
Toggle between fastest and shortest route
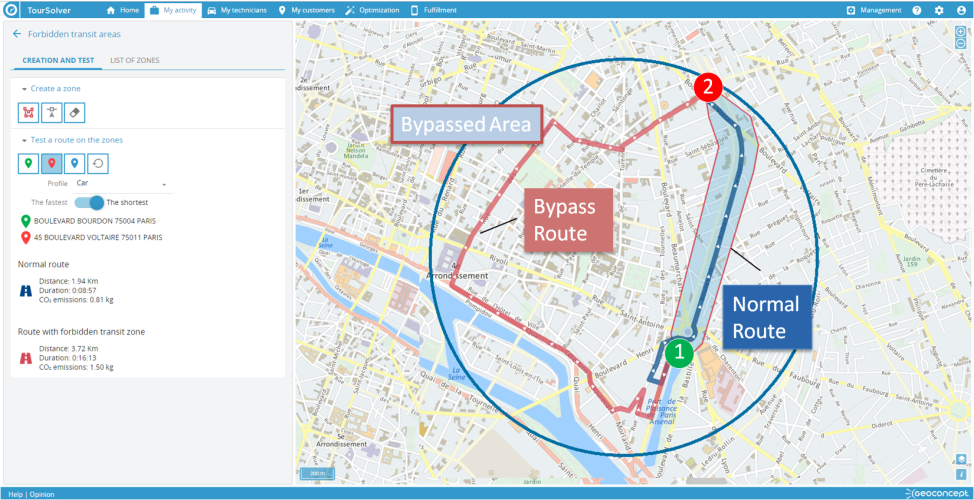90,202
